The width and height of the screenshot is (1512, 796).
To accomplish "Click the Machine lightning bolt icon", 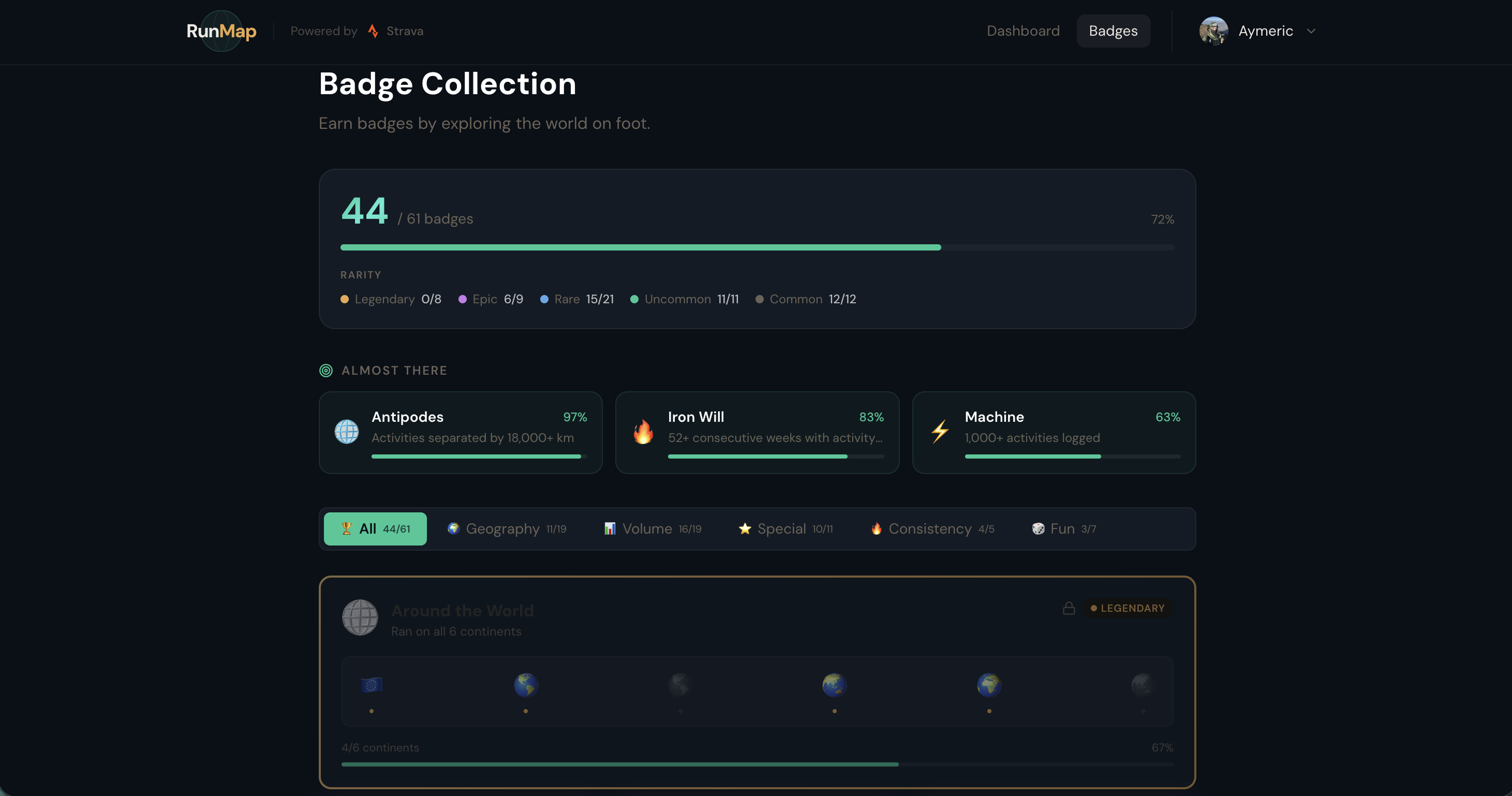I will (940, 432).
